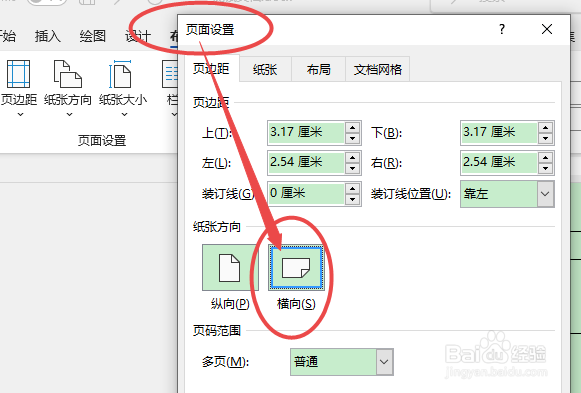Increase the 上 margin with up arrow
Image resolution: width=581 pixels, height=393 pixels.
tap(352, 127)
